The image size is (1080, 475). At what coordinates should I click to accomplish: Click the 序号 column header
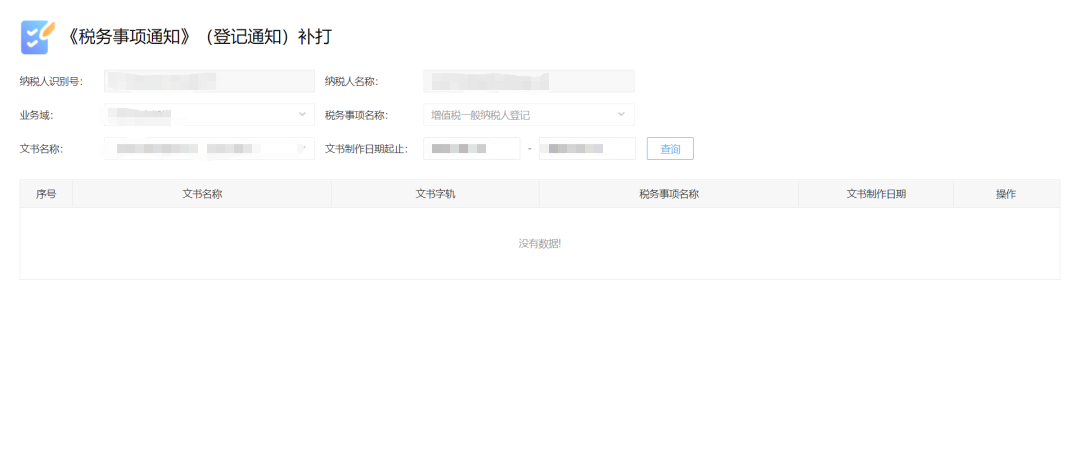pyautogui.click(x=46, y=194)
